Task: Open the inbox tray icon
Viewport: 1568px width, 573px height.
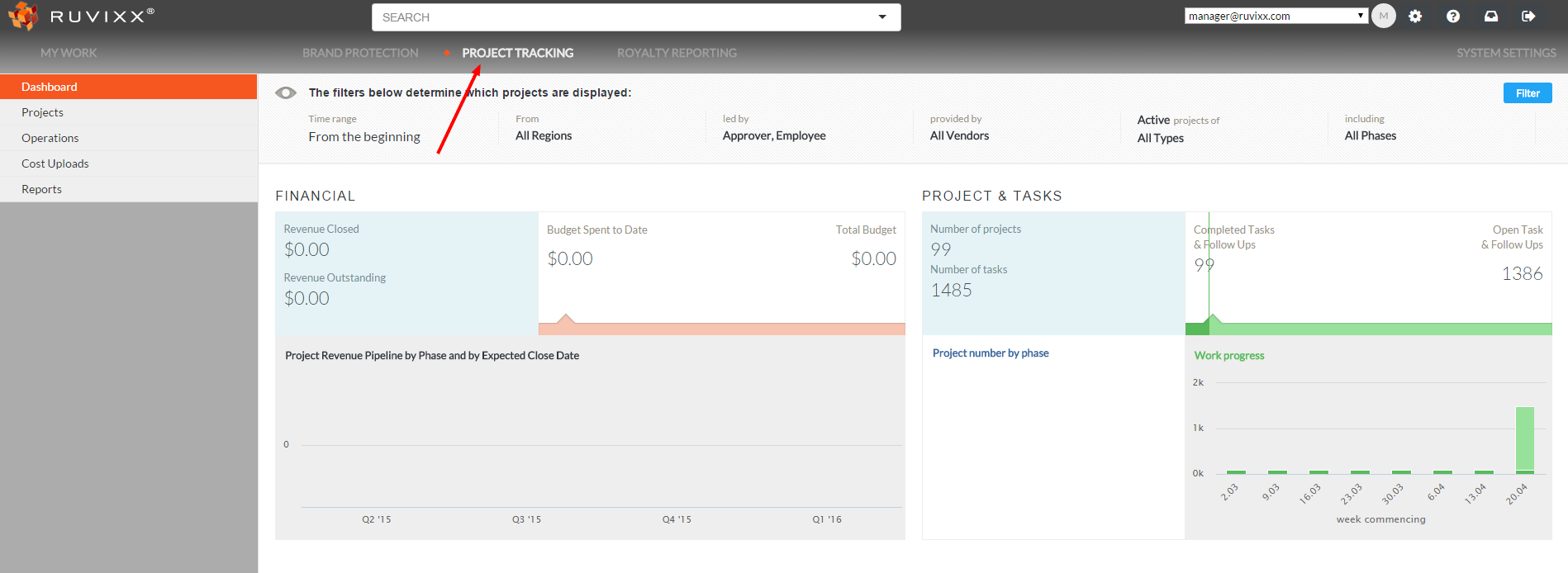Action: point(1491,17)
